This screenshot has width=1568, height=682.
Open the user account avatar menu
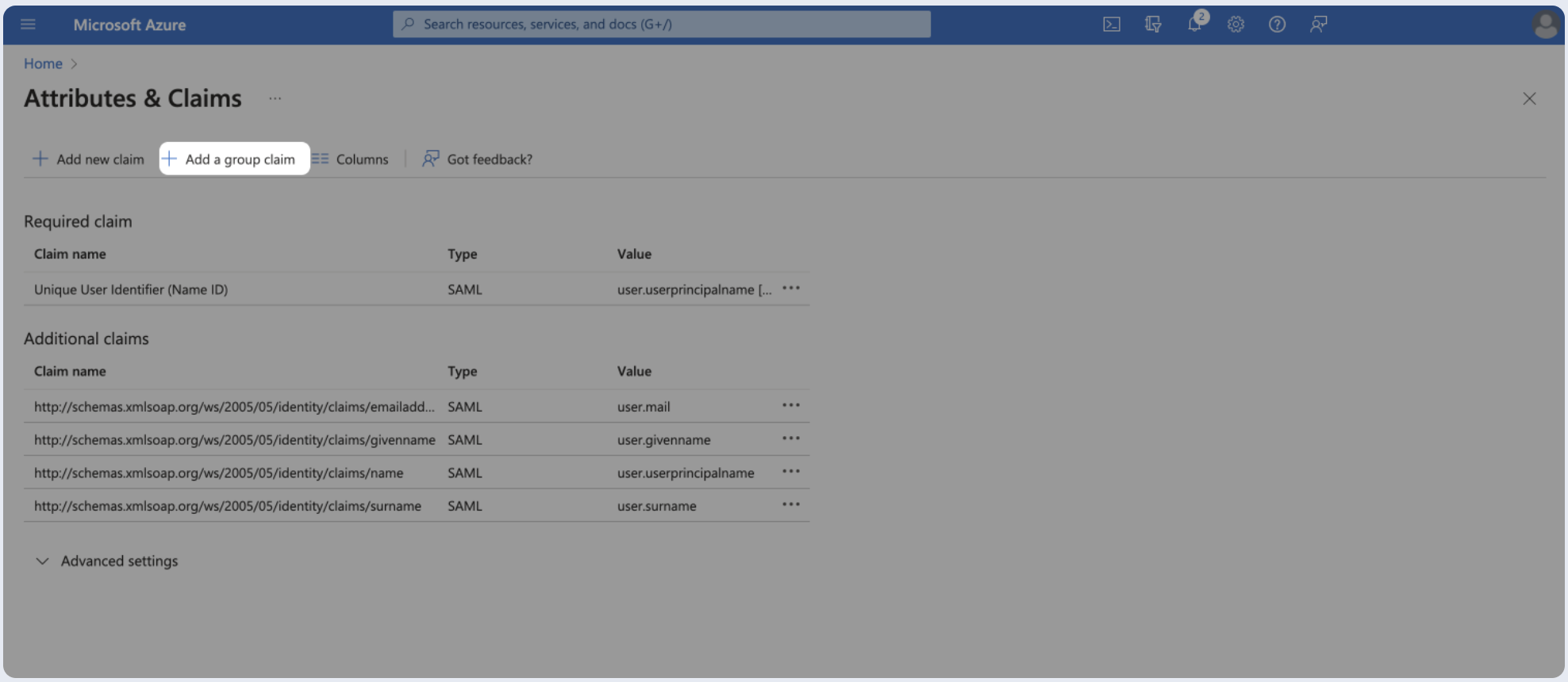(1544, 25)
